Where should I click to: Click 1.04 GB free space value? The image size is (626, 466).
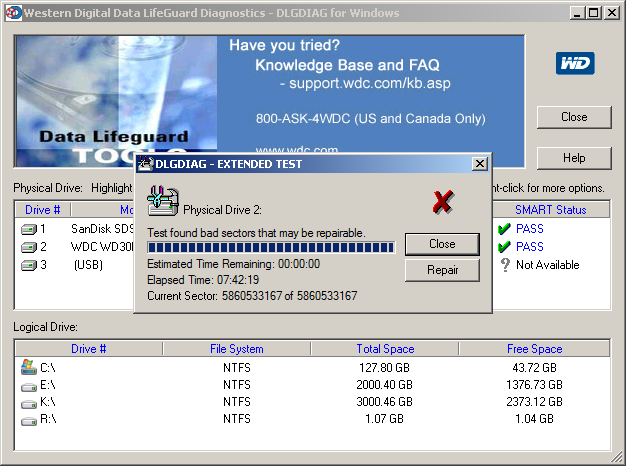tap(535, 419)
